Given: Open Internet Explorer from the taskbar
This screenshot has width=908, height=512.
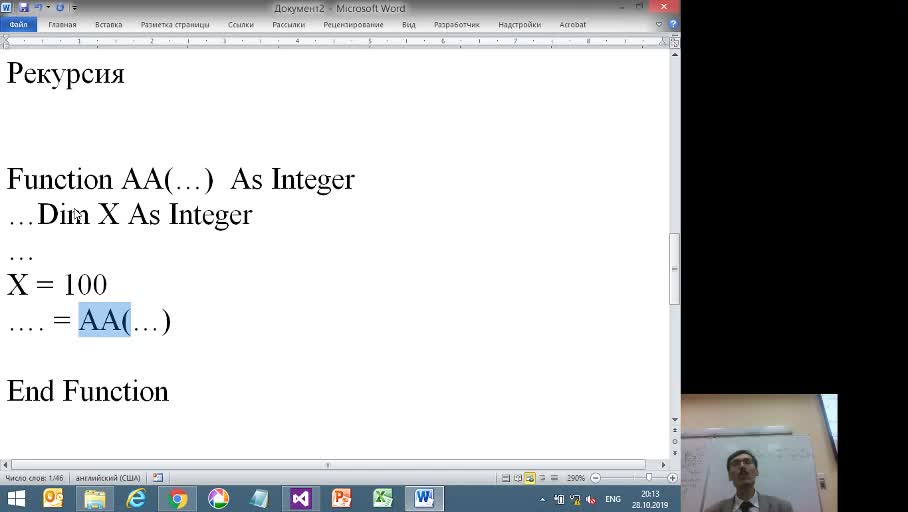Looking at the screenshot, I should (136, 499).
